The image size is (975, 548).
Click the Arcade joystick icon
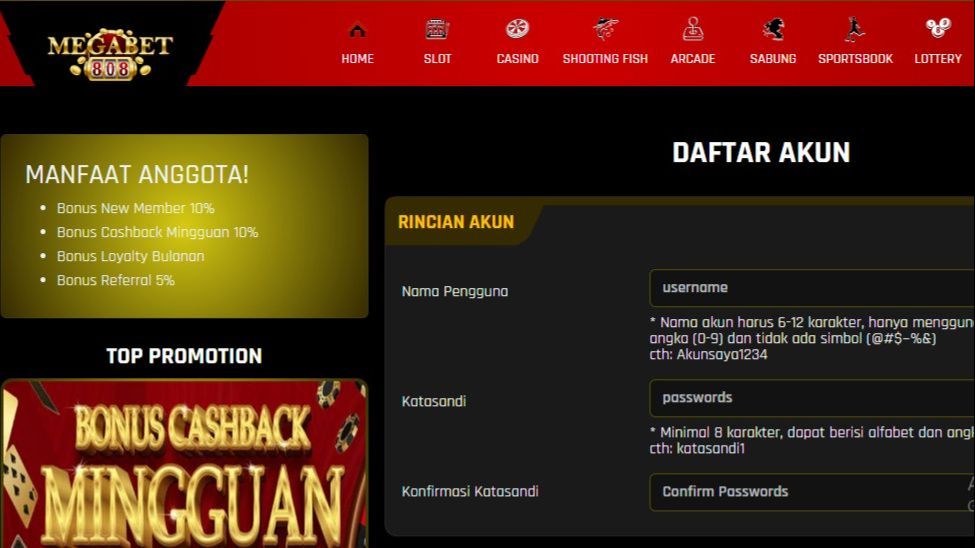[693, 29]
